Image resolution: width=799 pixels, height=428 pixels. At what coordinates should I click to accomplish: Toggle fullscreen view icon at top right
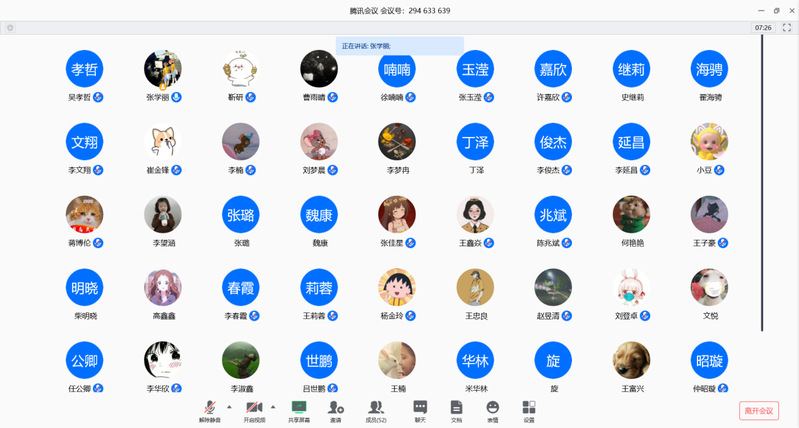[786, 28]
